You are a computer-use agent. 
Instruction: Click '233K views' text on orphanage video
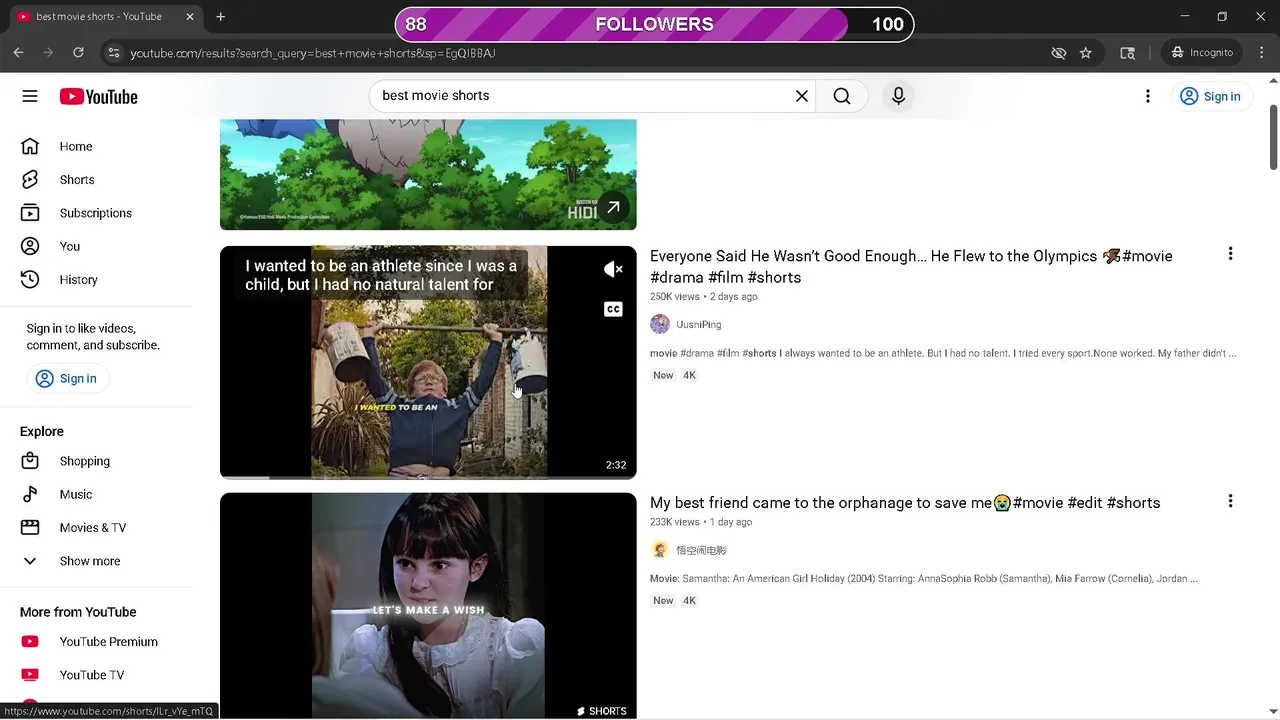[675, 522]
